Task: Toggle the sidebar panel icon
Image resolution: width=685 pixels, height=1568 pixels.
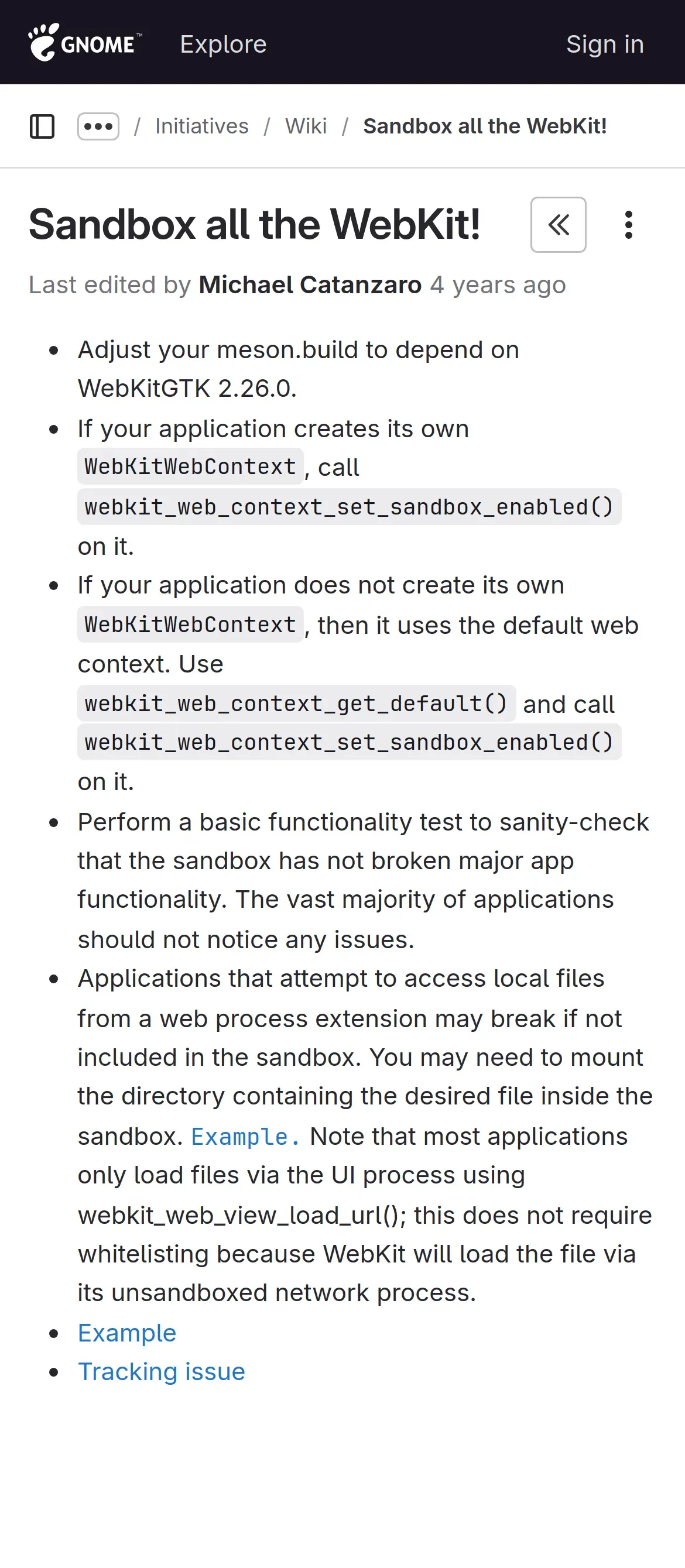Action: pyautogui.click(x=42, y=126)
